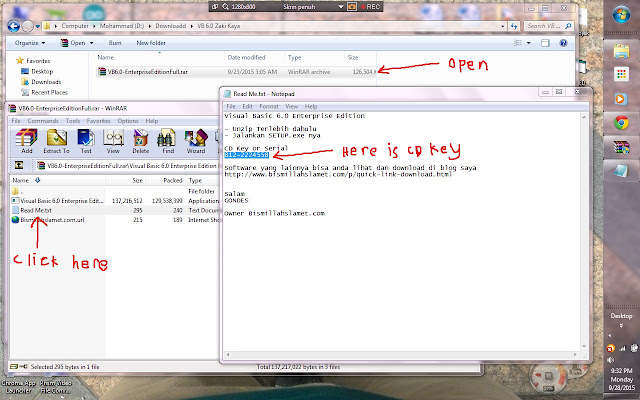Click Explorer New folder button

[151, 43]
